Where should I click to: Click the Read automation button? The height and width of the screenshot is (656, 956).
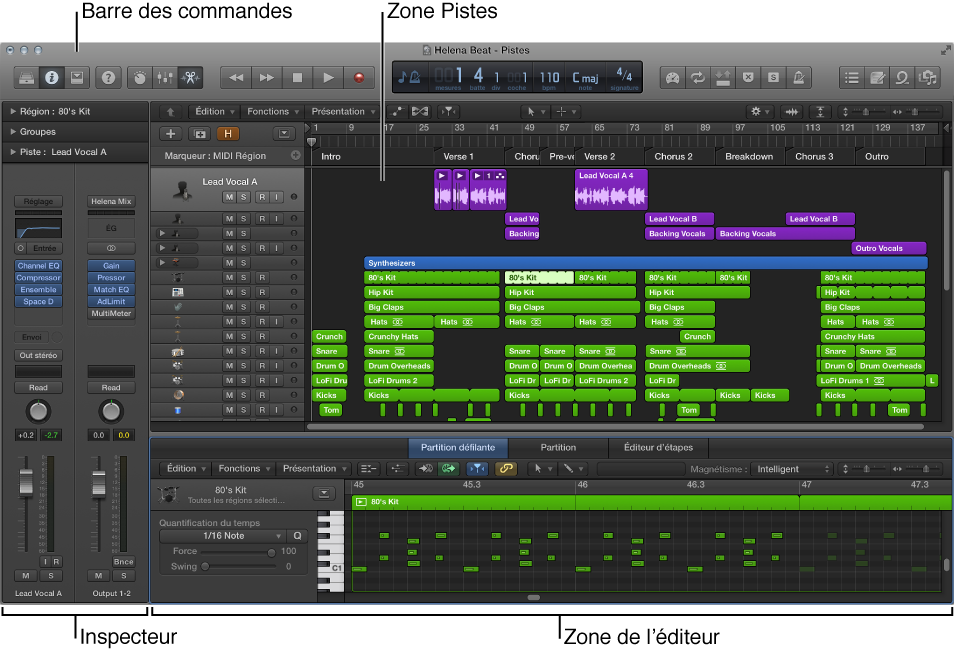coord(38,387)
